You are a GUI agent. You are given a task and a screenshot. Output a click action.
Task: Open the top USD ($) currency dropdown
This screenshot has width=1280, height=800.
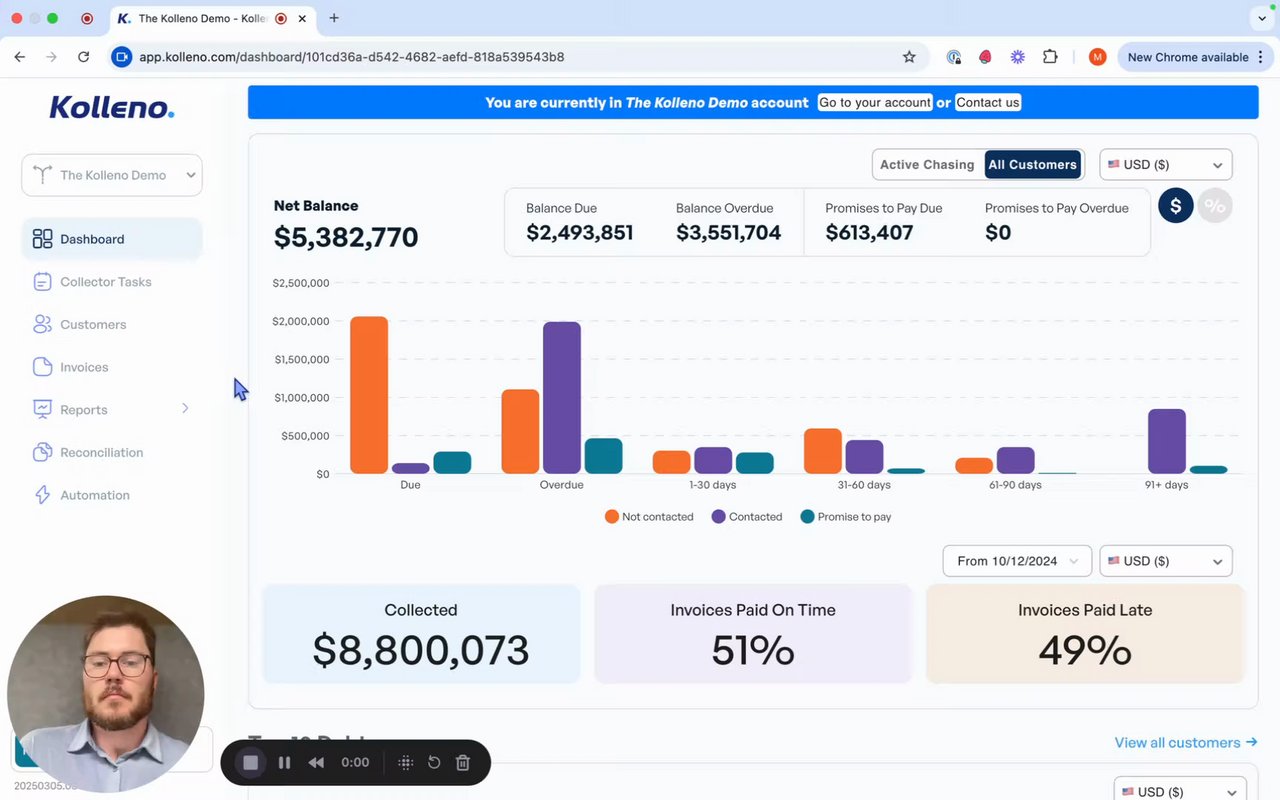click(x=1166, y=165)
